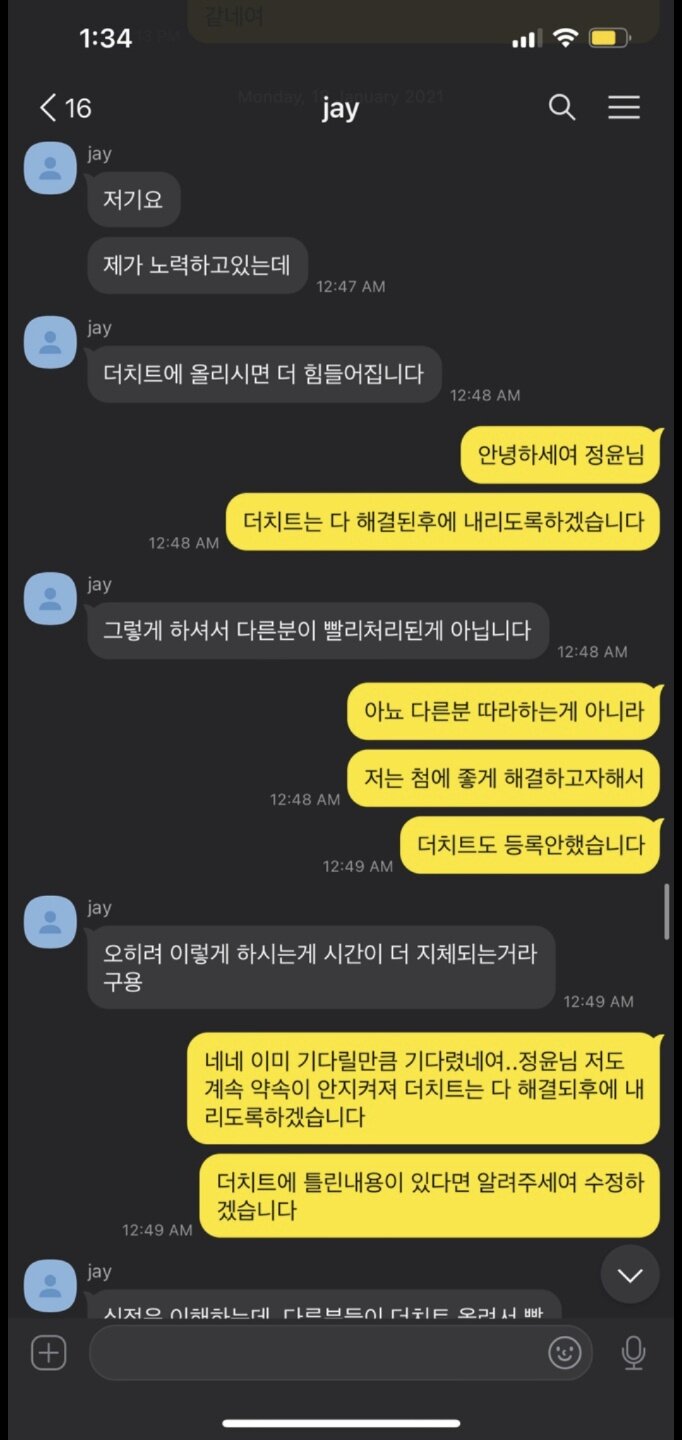Tap jay's avatar beside 오히려 이렇게 message
Image resolution: width=682 pixels, height=1440 pixels.
50,922
